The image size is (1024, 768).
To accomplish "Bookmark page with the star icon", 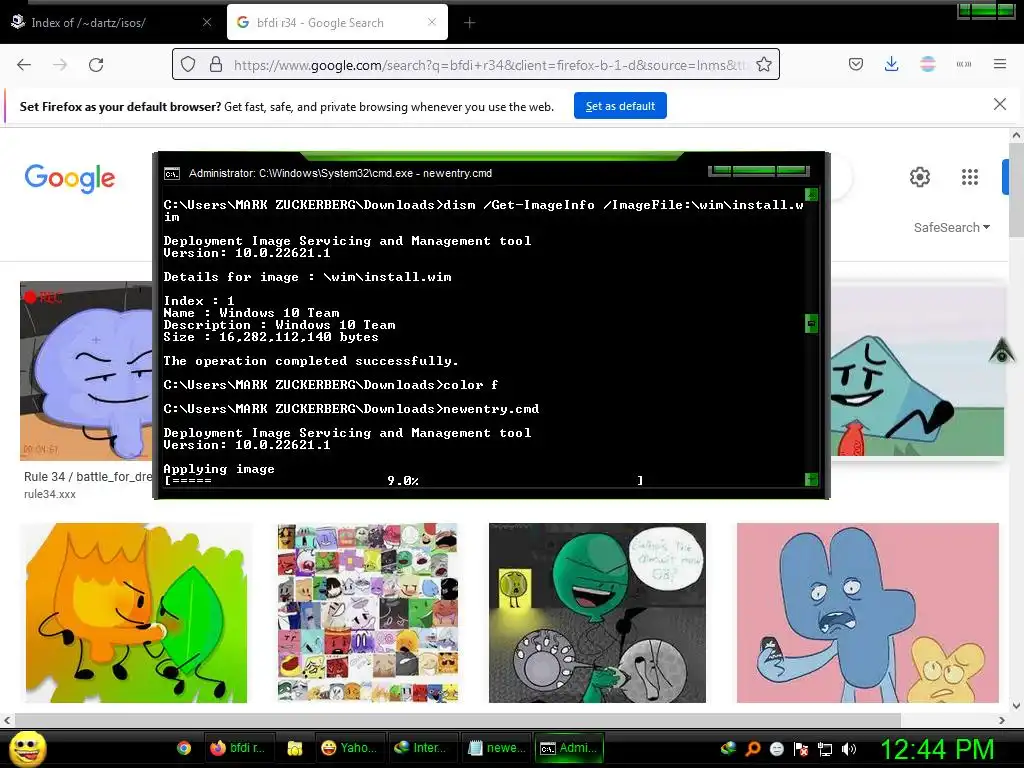I will point(763,65).
